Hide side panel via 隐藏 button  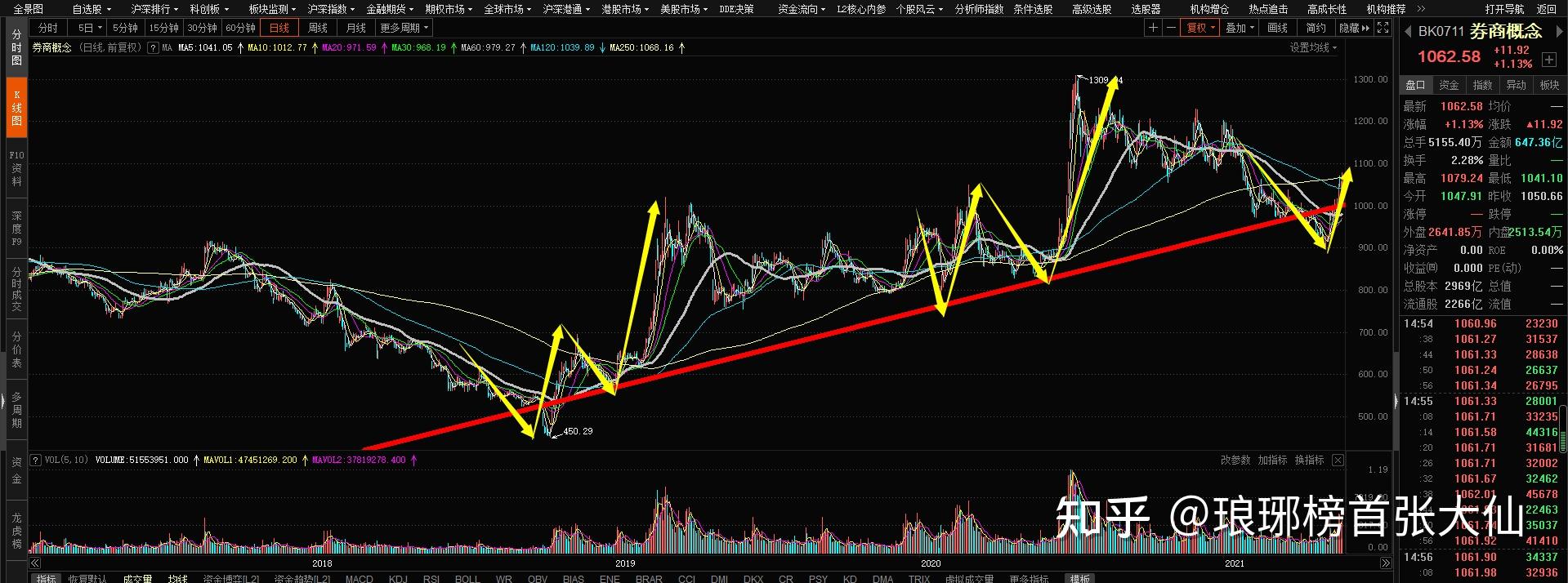click(x=1354, y=28)
